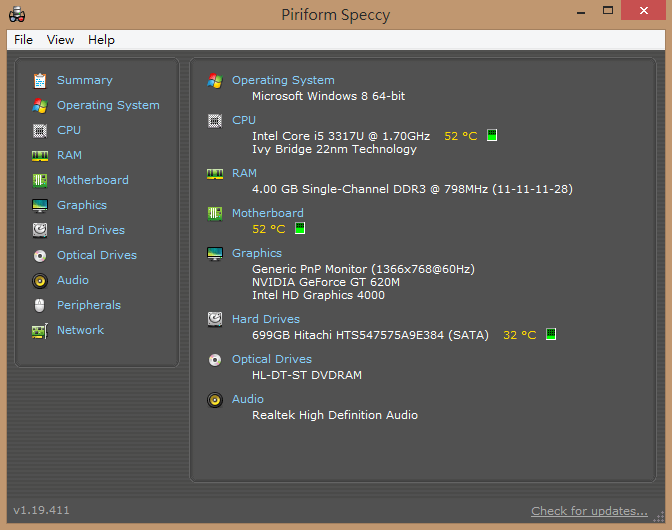
Task: Click the Summary clipboard icon in sidebar
Action: 40,81
